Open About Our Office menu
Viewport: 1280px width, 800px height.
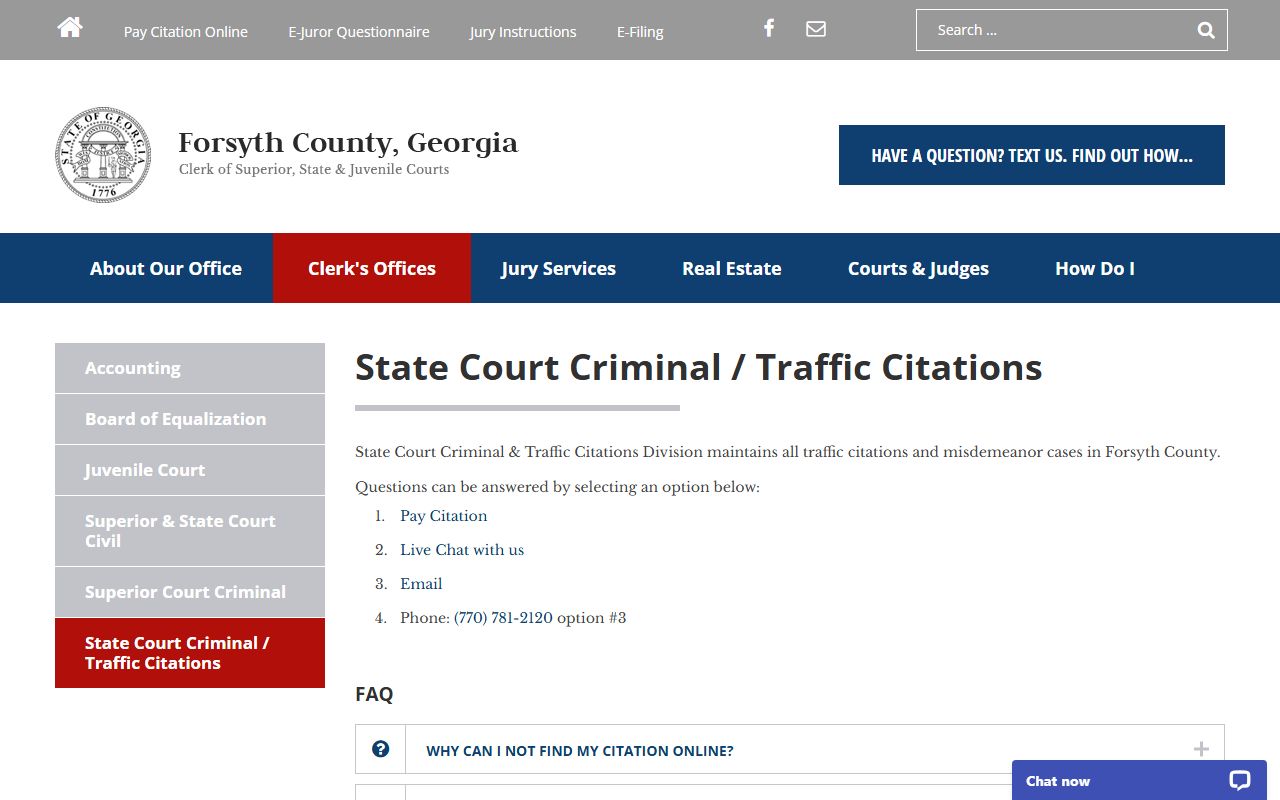[166, 268]
